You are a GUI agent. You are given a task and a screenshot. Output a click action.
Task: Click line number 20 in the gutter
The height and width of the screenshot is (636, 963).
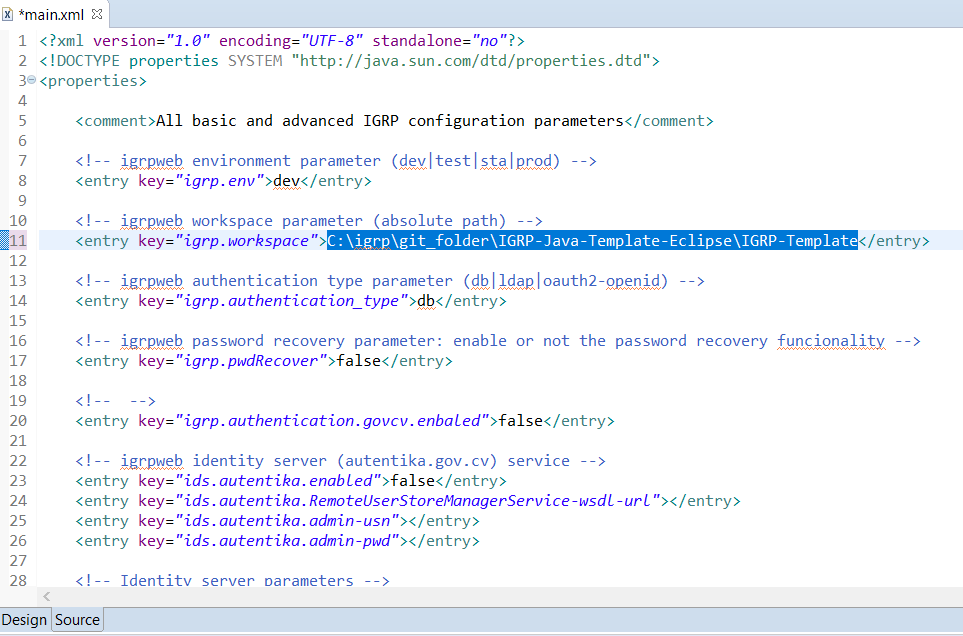coord(18,421)
